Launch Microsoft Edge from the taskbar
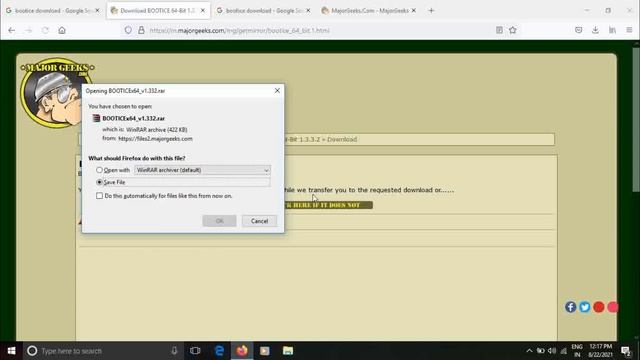Screen dimensions: 640x360 click(219, 351)
